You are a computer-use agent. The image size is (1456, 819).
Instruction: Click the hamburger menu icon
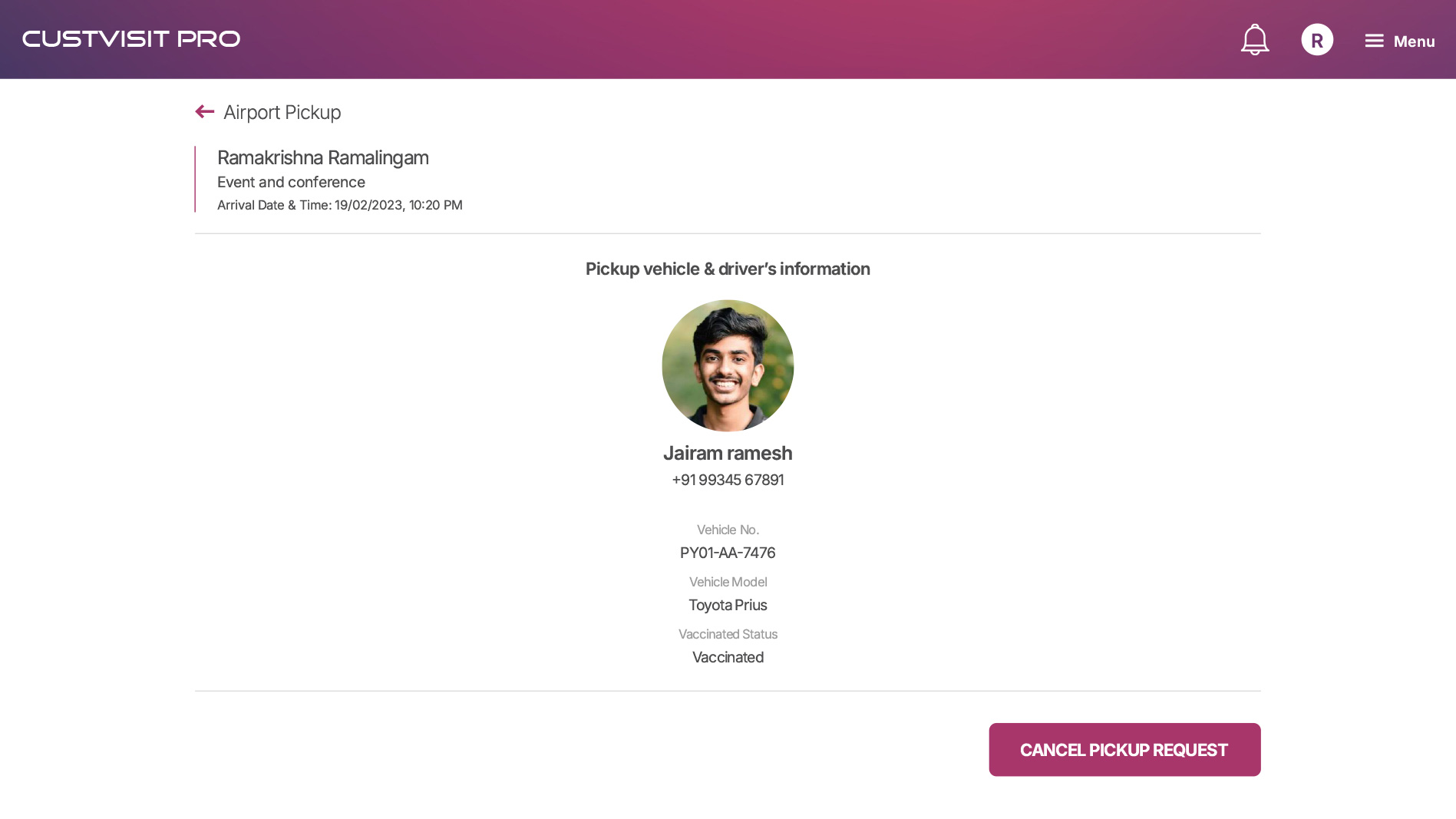tap(1374, 41)
